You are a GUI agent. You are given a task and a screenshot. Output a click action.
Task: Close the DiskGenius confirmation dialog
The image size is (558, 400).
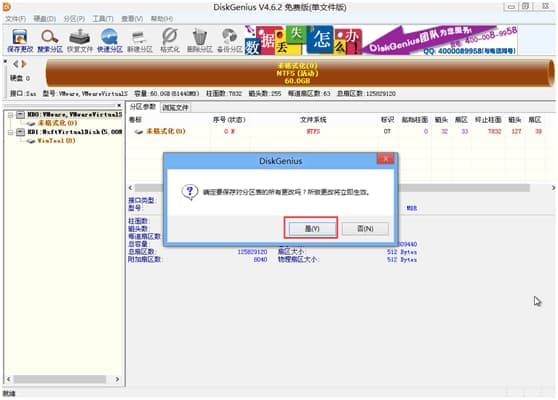[386, 159]
